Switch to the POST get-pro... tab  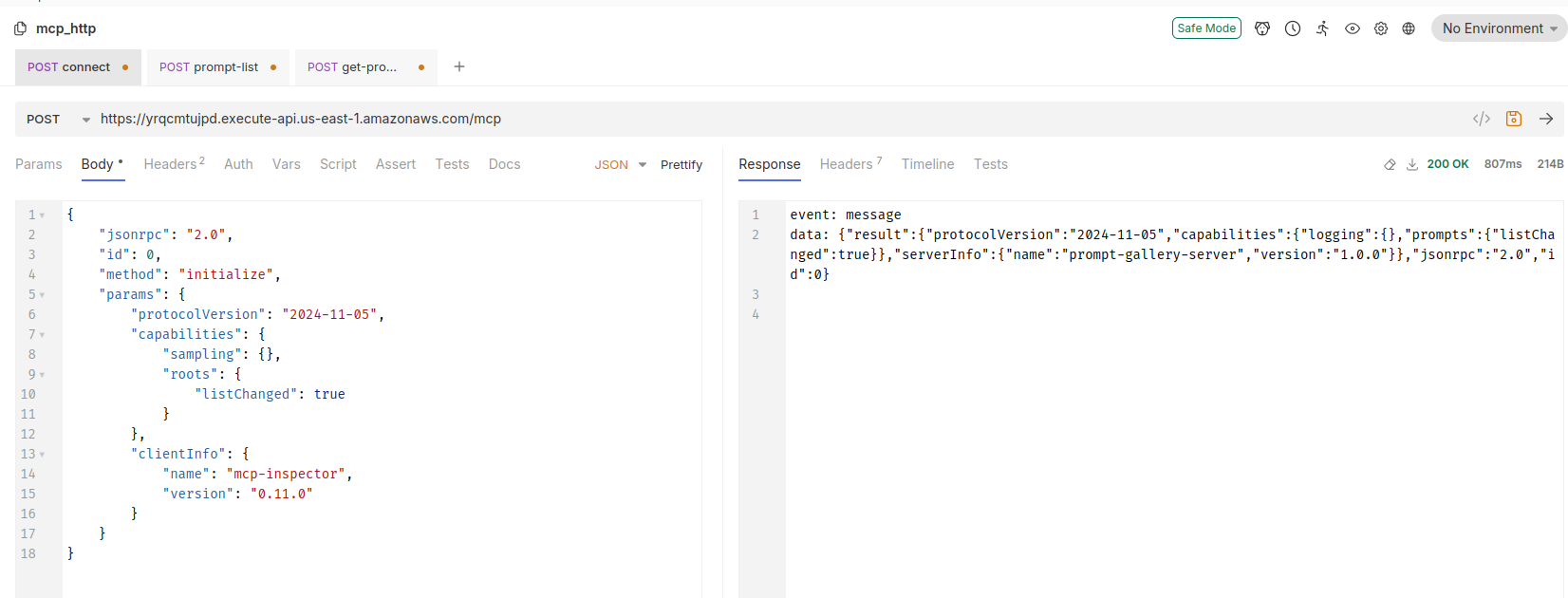click(x=365, y=67)
